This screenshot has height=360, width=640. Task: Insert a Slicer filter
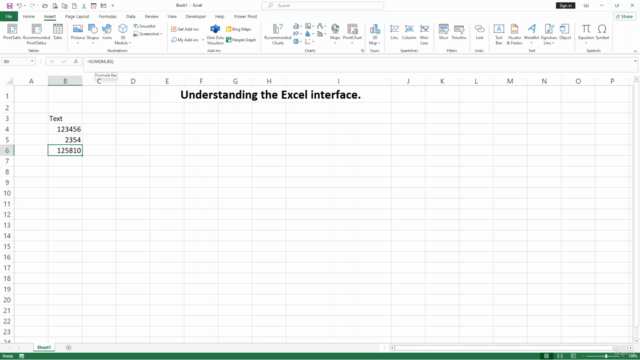pyautogui.click(x=444, y=32)
